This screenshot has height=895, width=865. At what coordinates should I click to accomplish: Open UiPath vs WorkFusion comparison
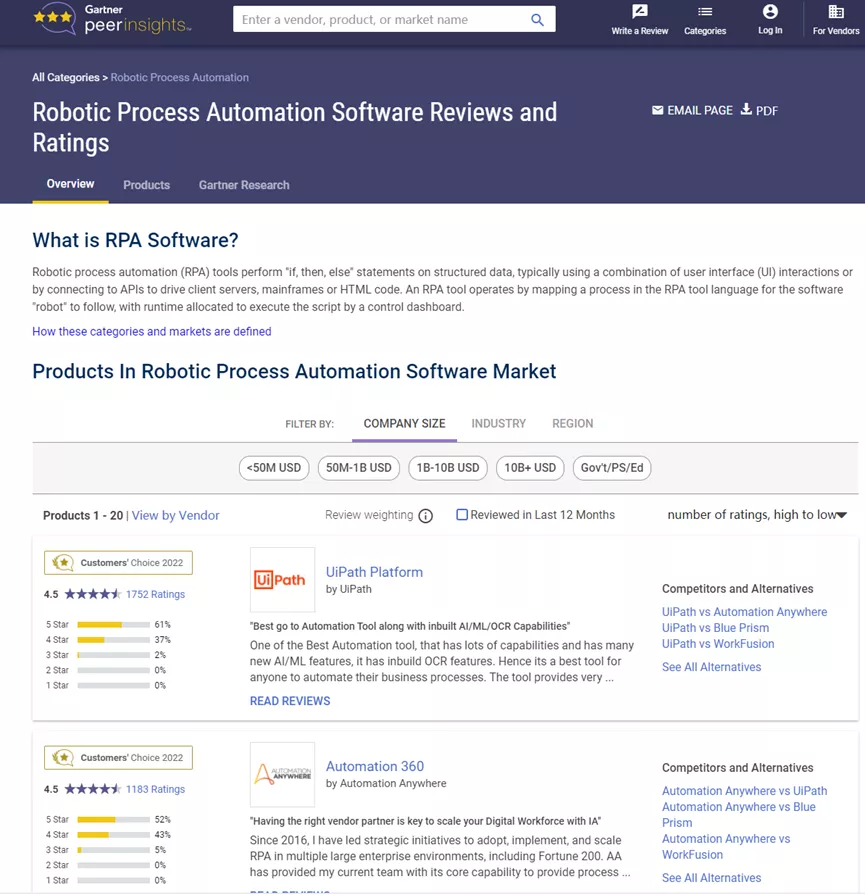718,644
